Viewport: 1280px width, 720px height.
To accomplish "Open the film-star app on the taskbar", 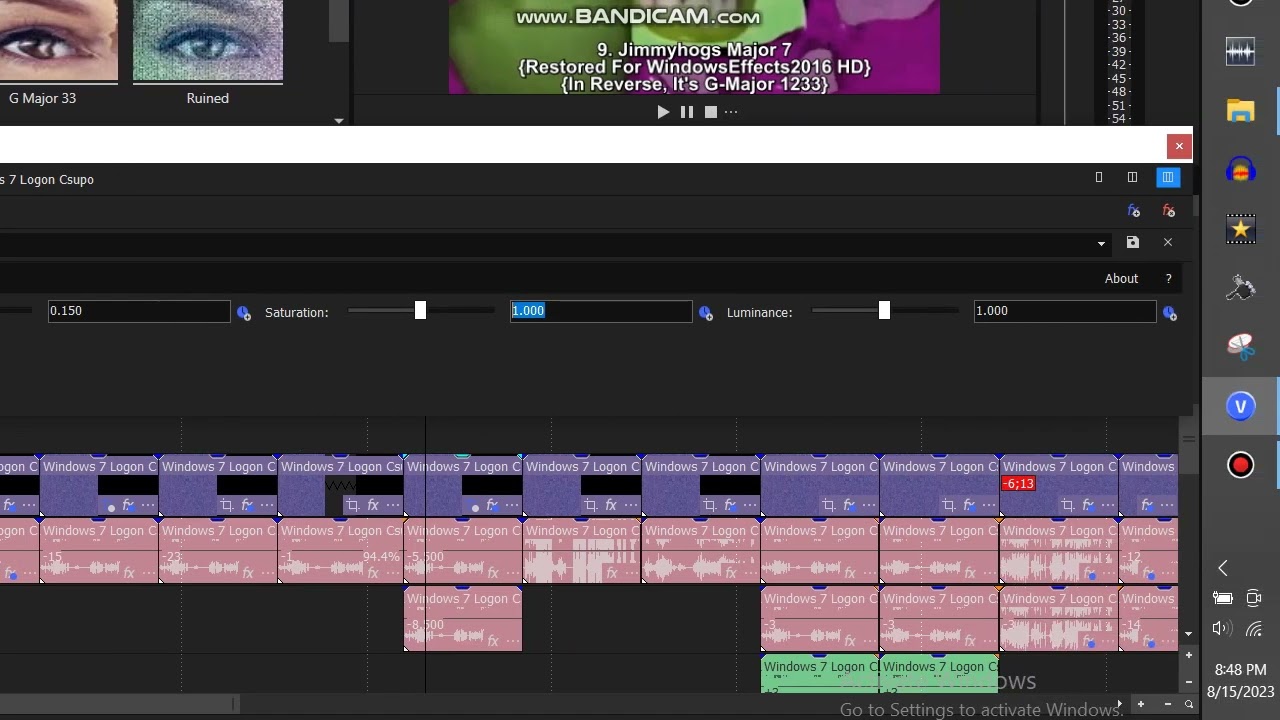I will point(1241,229).
